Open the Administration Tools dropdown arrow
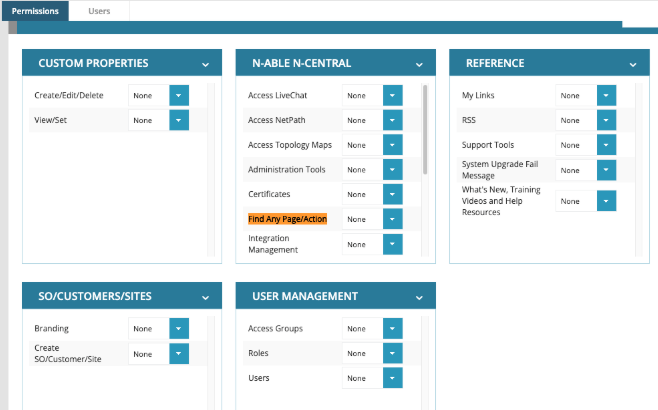This screenshot has height=410, width=658. pyautogui.click(x=392, y=169)
